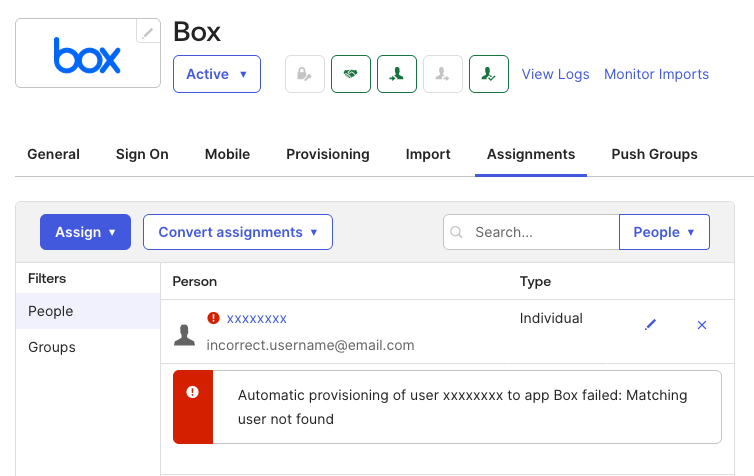
Task: Edit the Box app logo pencil icon
Action: point(148,31)
